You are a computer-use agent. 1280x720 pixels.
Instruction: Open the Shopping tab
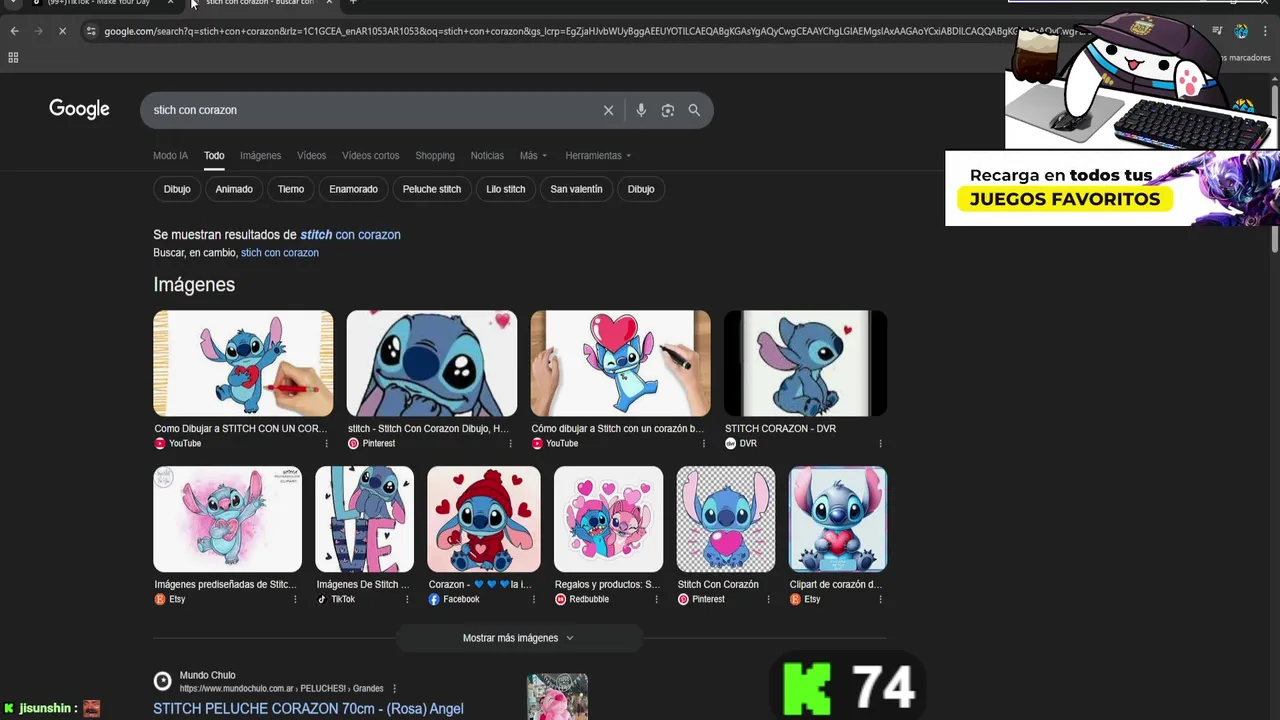(435, 155)
